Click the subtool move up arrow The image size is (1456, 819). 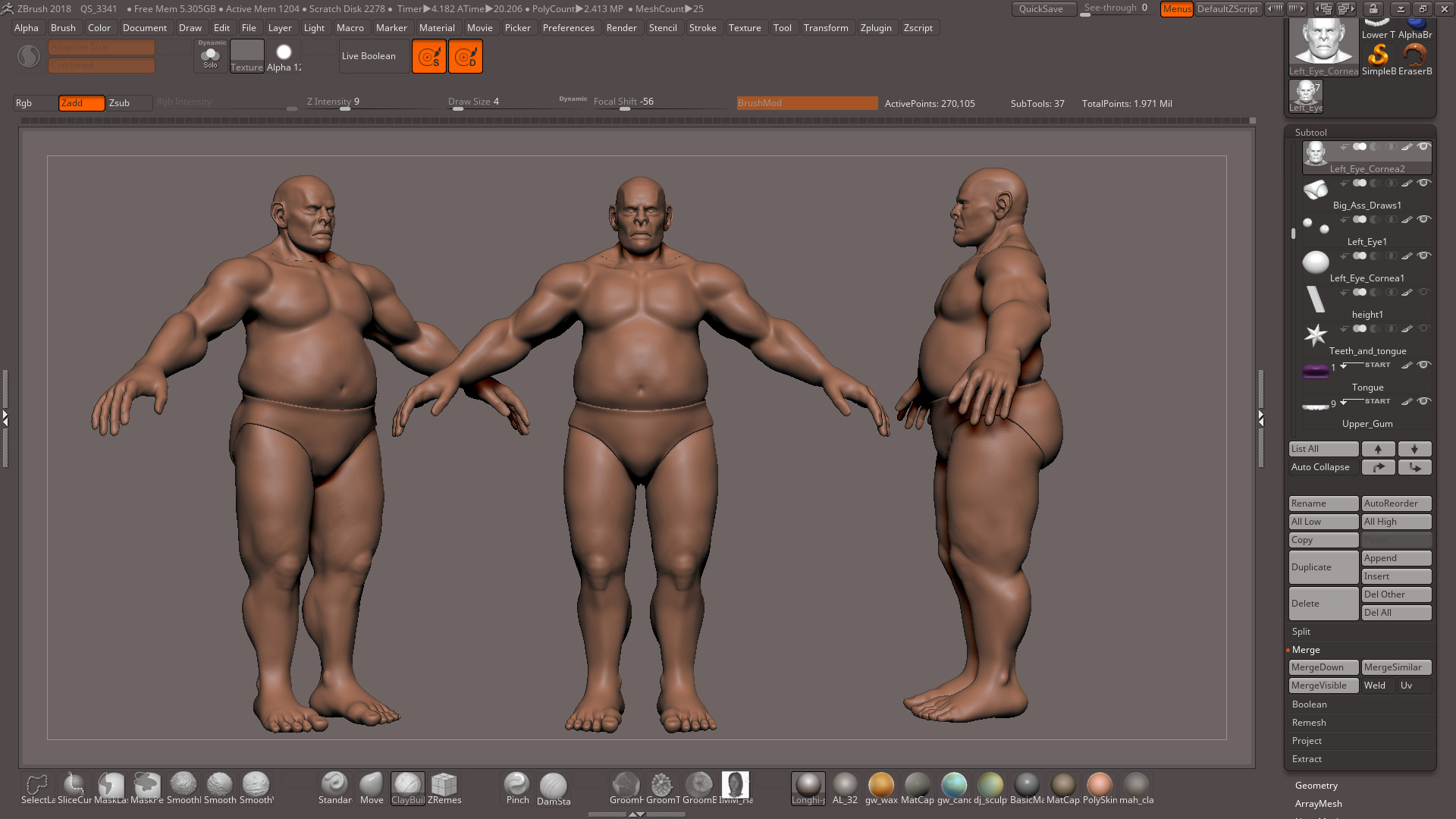(1378, 449)
